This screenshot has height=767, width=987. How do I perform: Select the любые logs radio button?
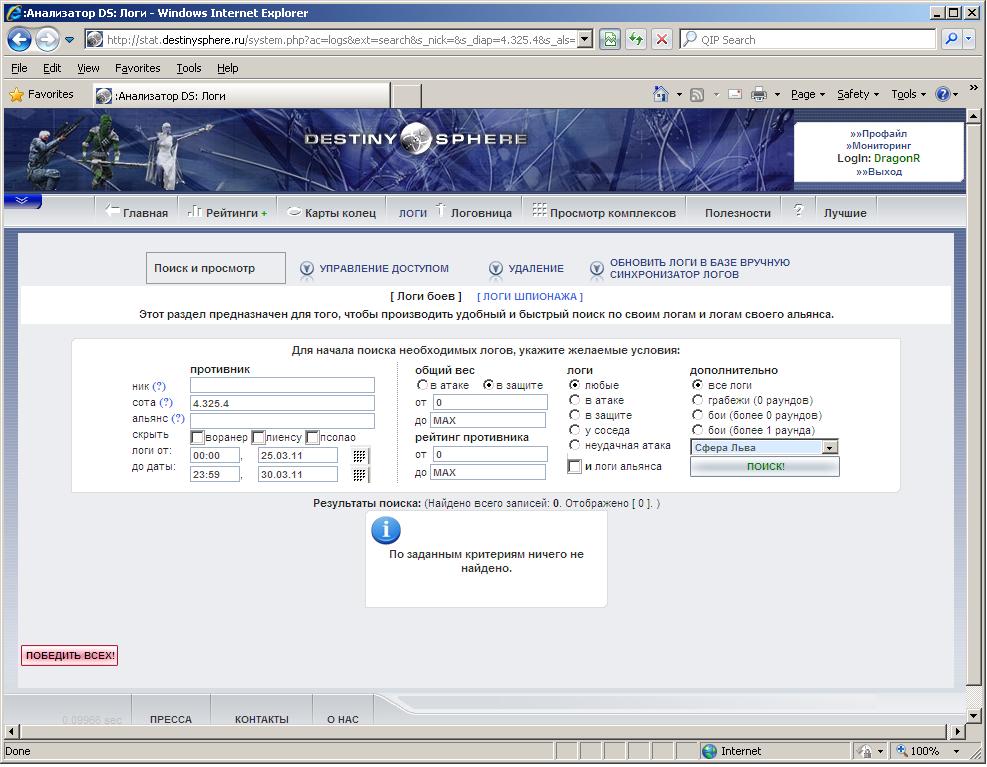pos(574,384)
